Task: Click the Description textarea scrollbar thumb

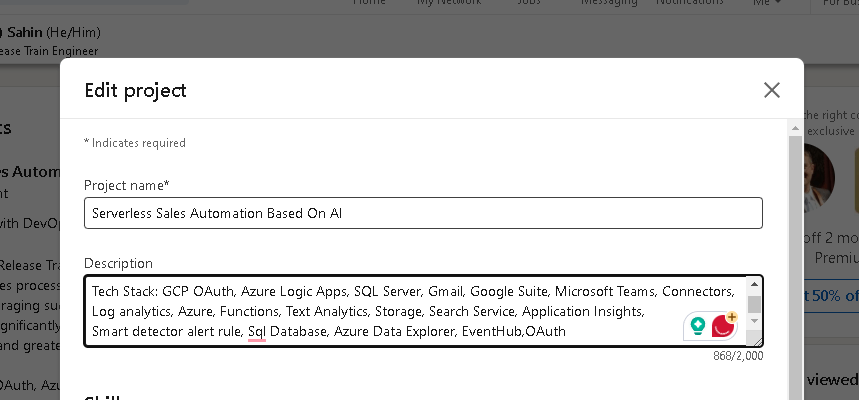Action: [754, 304]
